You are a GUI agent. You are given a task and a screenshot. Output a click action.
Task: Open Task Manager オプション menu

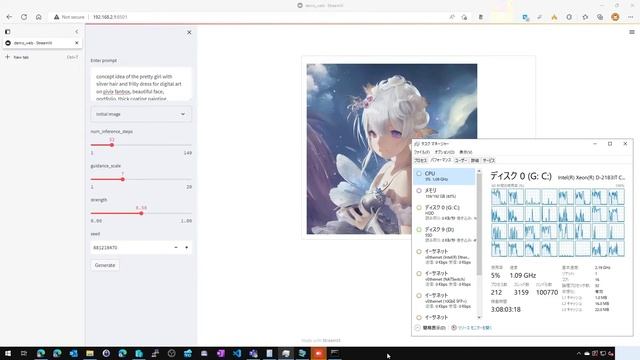pos(444,152)
